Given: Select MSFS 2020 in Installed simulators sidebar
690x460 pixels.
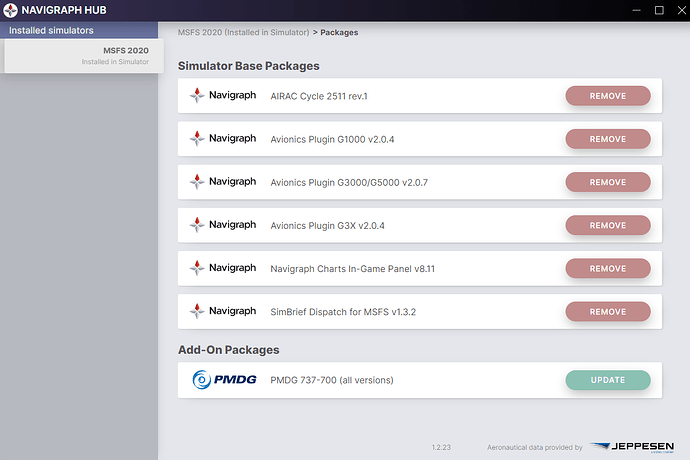Looking at the screenshot, I should click(x=84, y=56).
